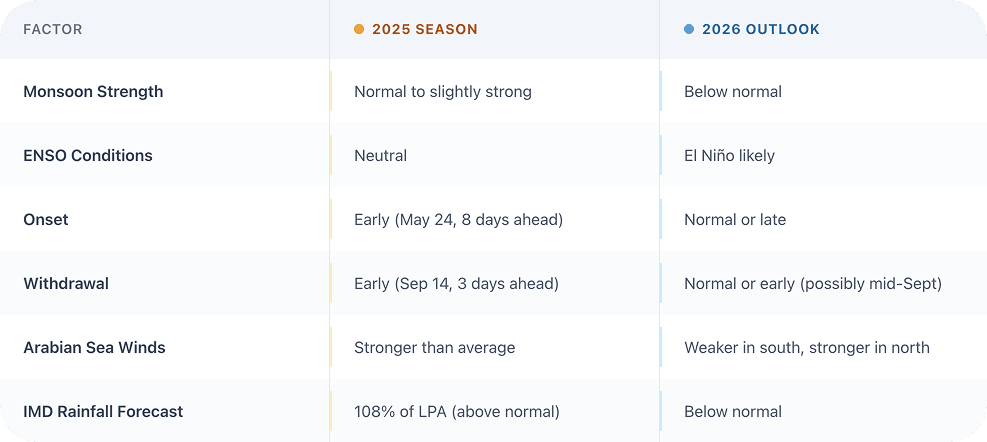The image size is (987, 442).
Task: Click the IMD Rainfall Forecast row label
Action: [103, 412]
